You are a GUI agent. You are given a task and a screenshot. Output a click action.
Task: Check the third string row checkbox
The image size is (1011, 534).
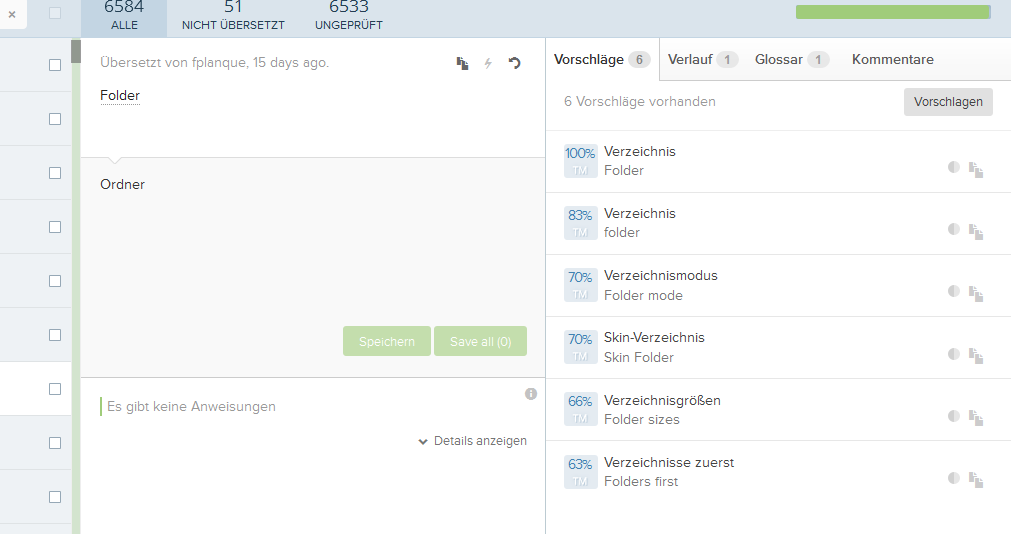pos(55,173)
